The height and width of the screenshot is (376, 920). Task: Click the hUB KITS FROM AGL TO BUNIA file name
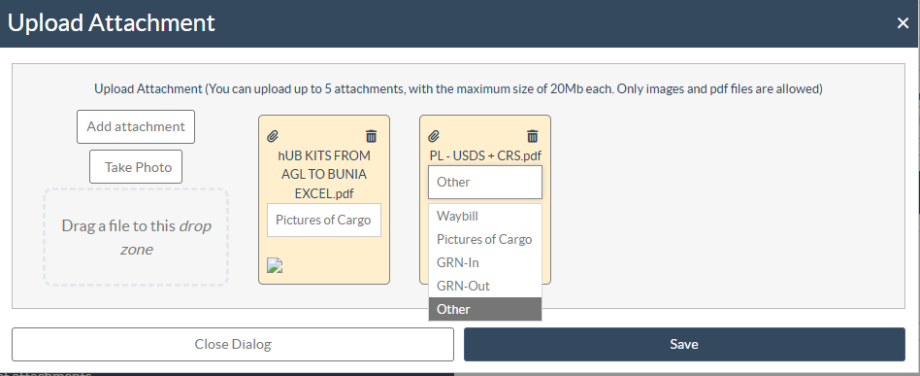[324, 175]
